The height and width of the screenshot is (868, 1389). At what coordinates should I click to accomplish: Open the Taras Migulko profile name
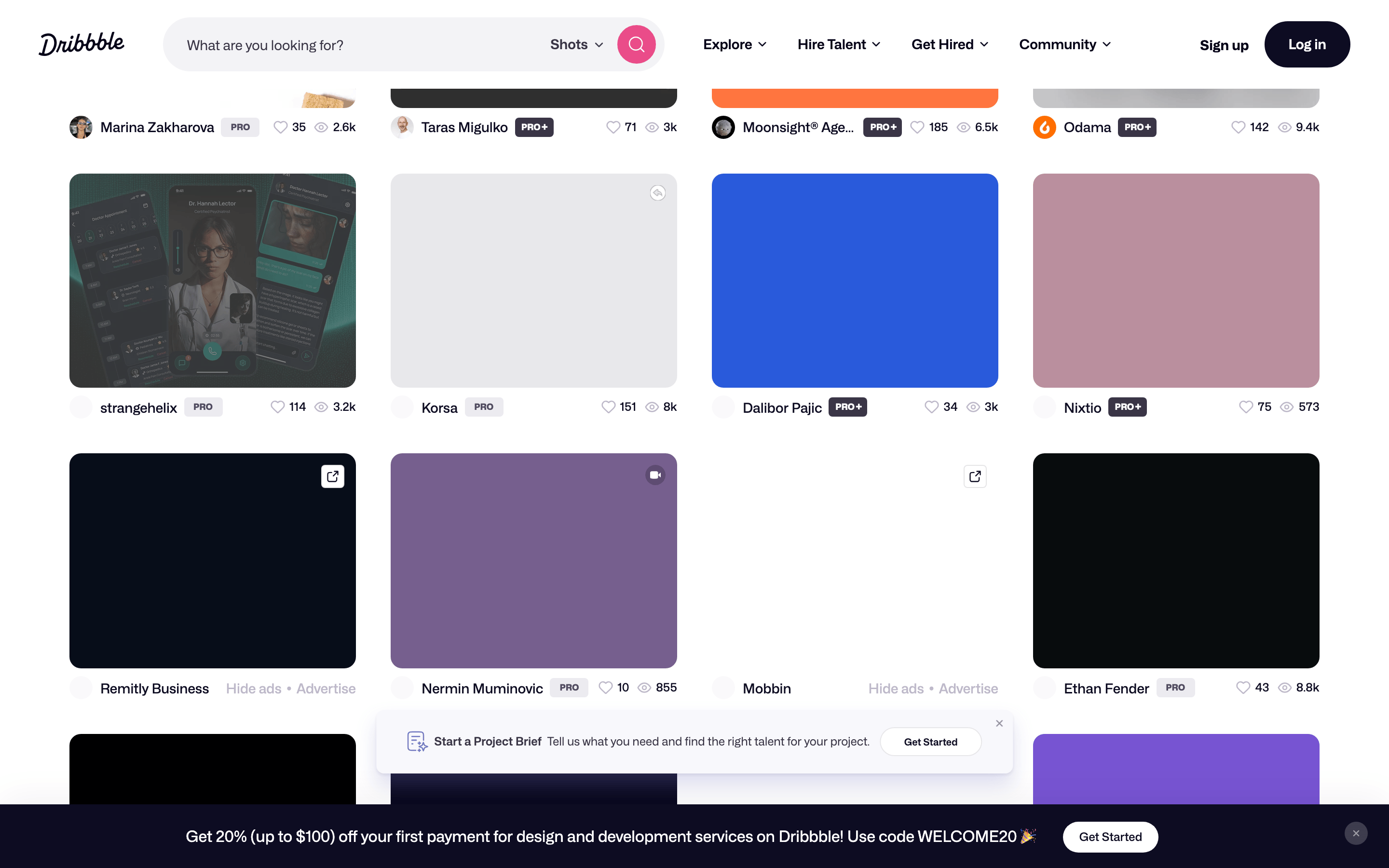(464, 127)
